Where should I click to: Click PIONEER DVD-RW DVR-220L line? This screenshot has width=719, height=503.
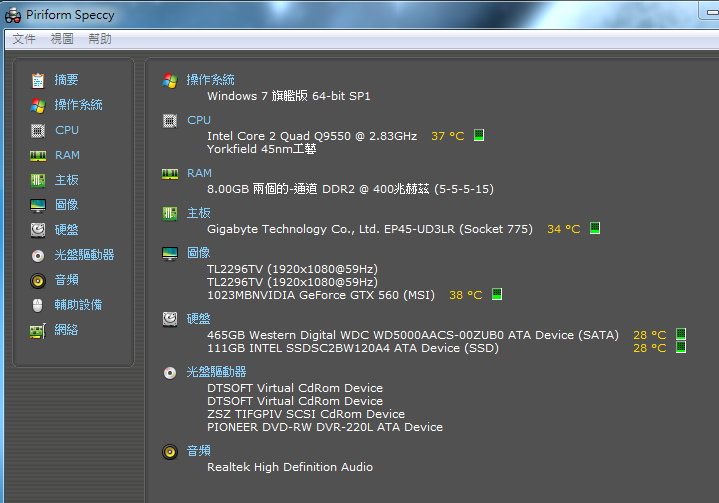coord(325,427)
